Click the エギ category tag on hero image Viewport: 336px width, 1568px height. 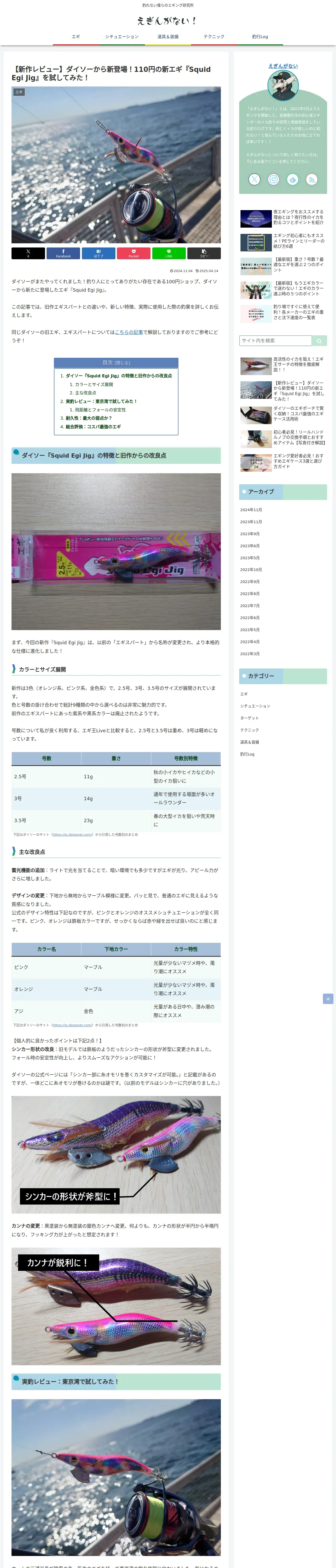(19, 92)
